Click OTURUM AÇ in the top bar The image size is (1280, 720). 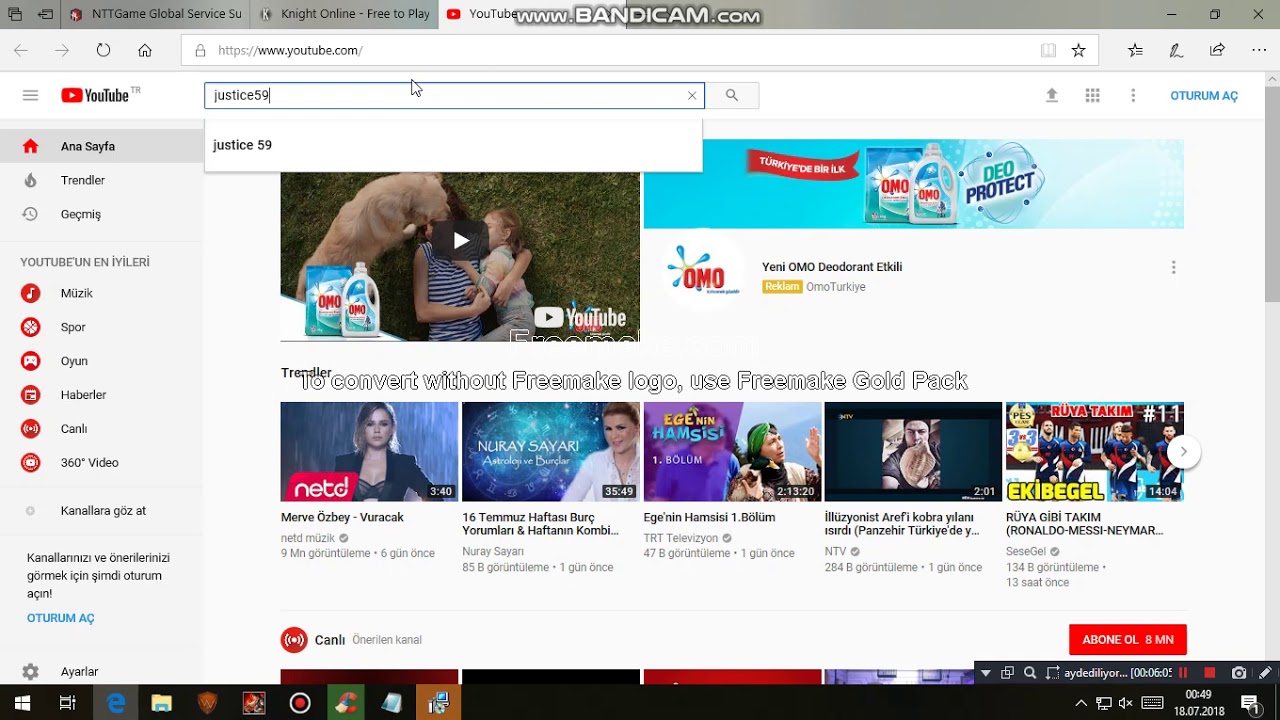pyautogui.click(x=1204, y=96)
